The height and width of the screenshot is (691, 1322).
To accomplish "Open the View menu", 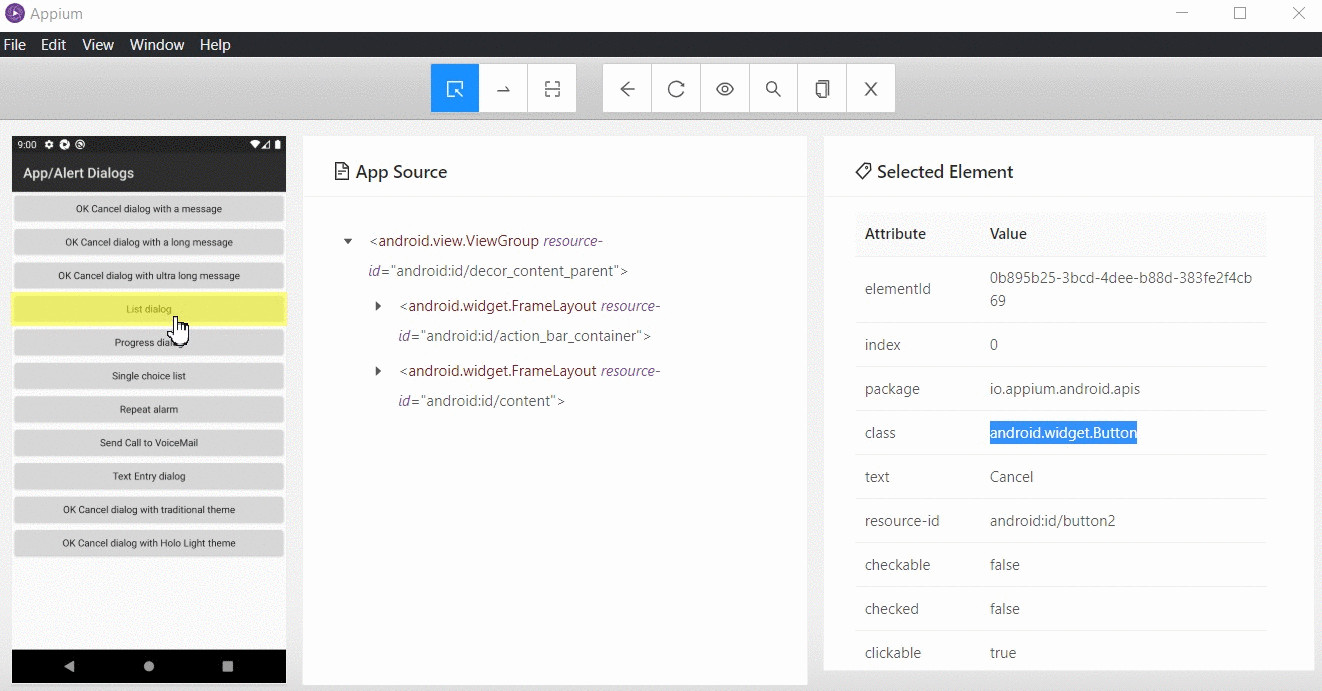I will (98, 45).
